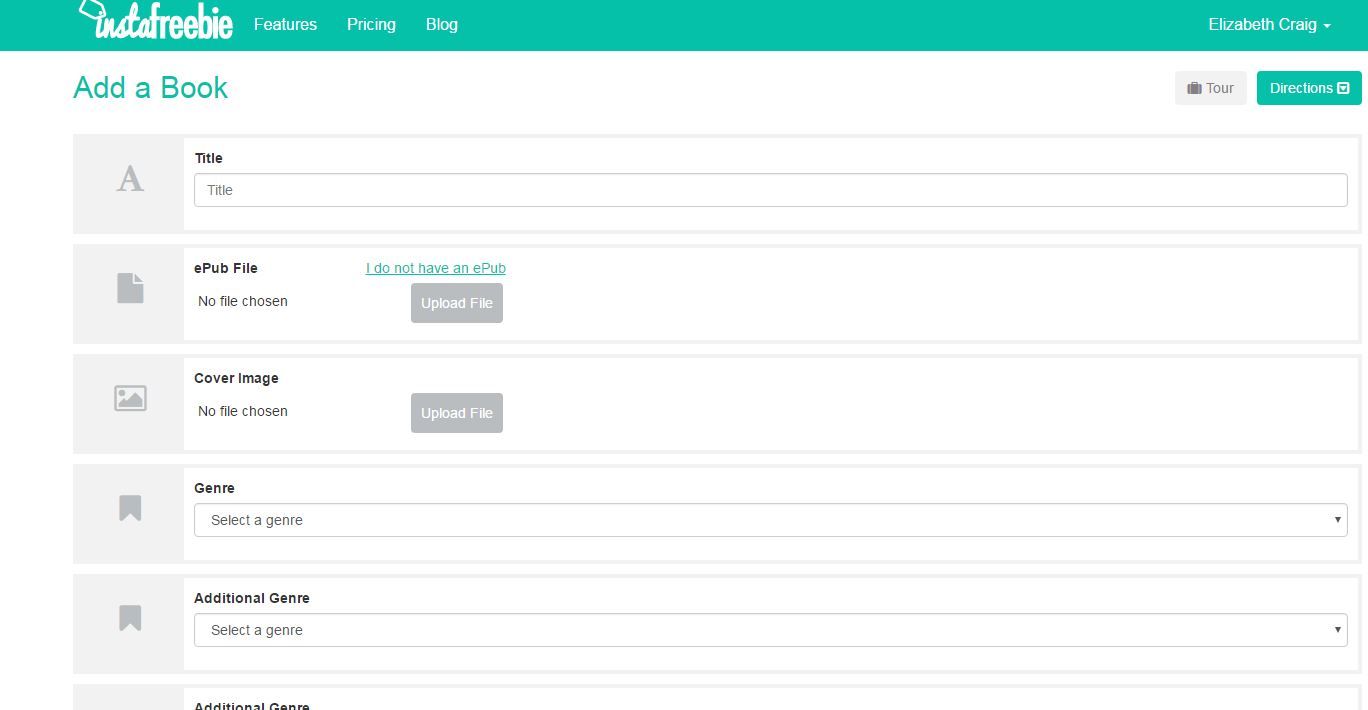Viewport: 1368px width, 710px height.
Task: Open the first Additional Genre dropdown
Action: click(771, 630)
